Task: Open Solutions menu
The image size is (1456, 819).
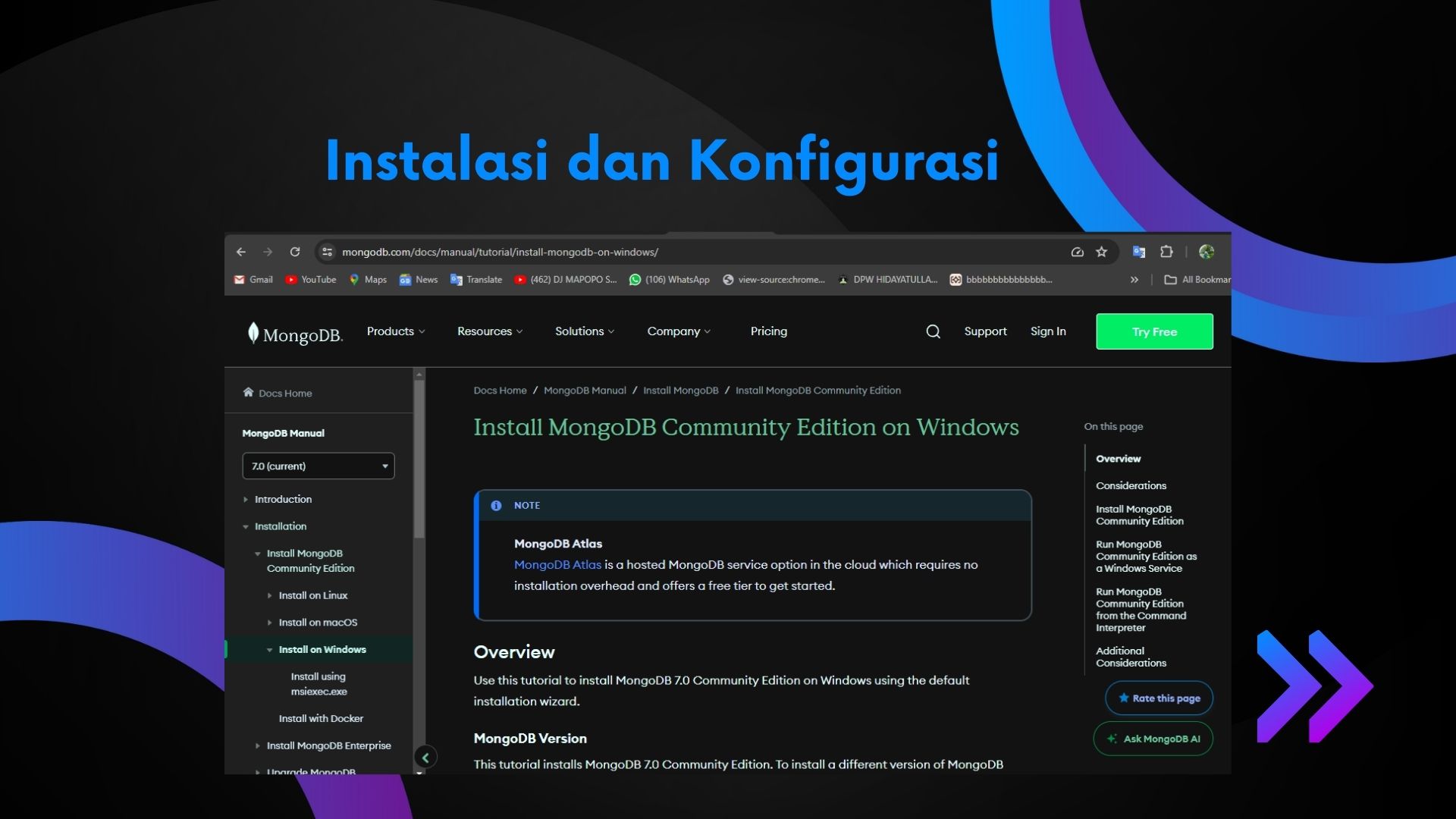Action: coord(585,331)
